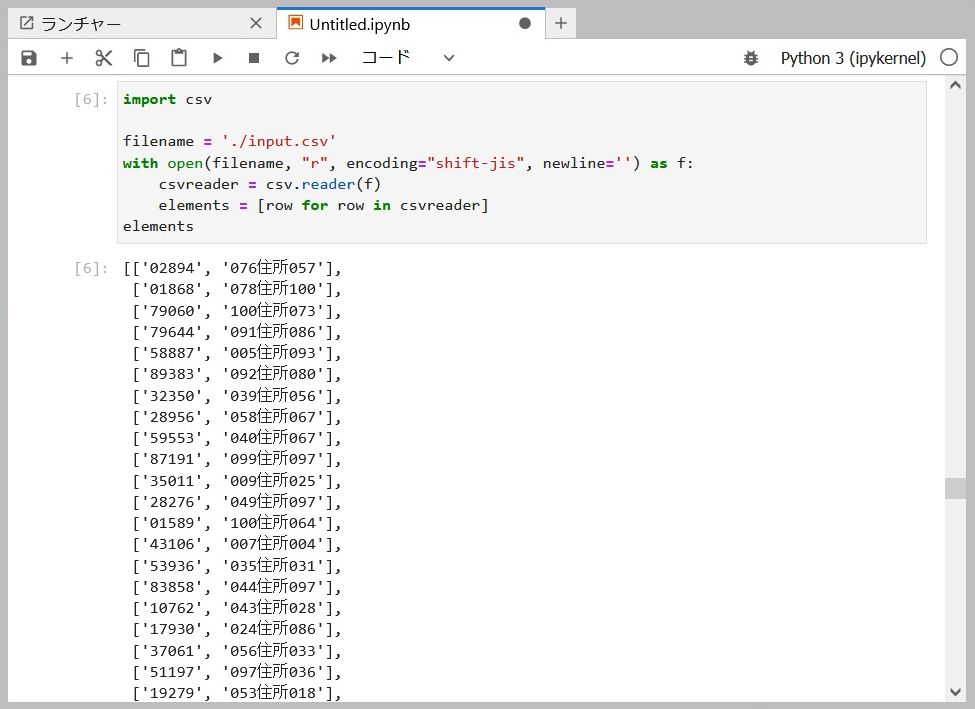Open the cell type dropdown showing コード

[x=408, y=58]
